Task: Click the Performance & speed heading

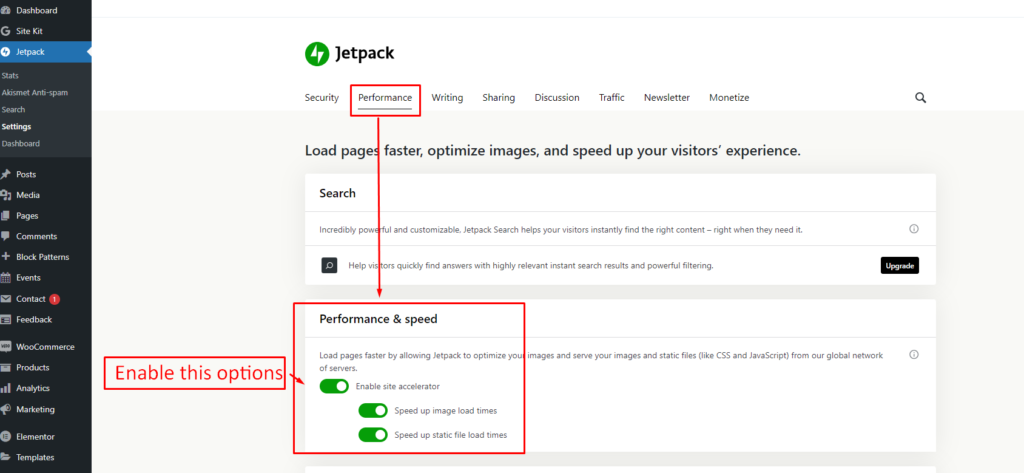Action: pos(378,319)
